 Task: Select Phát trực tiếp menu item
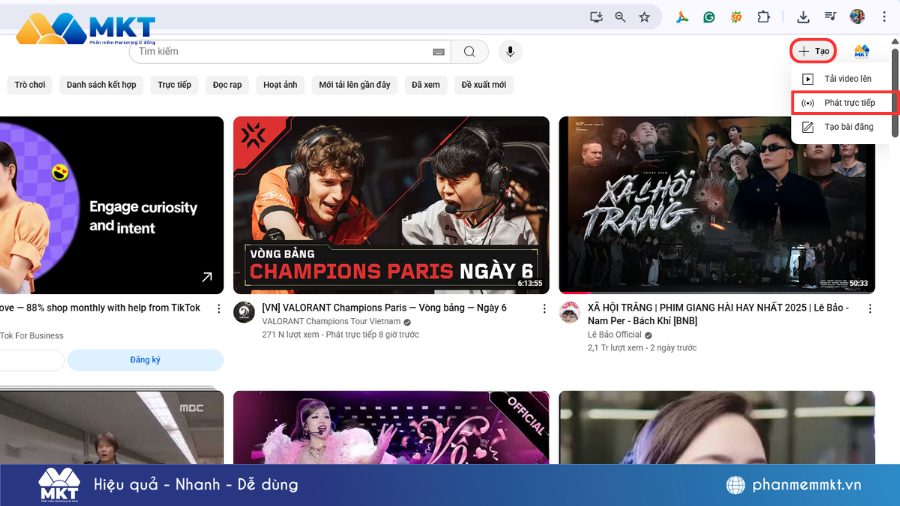tap(843, 103)
